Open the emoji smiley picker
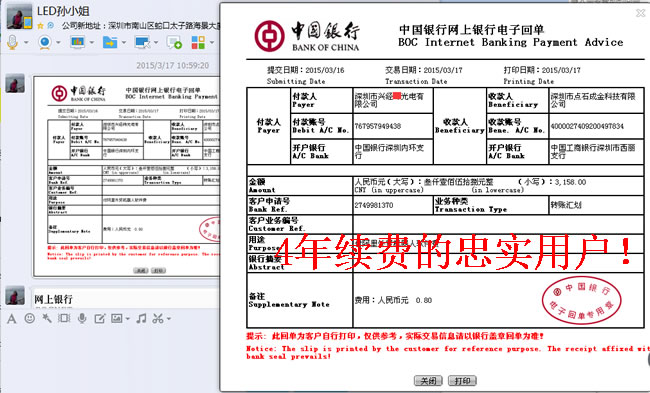This screenshot has width=650, height=393. point(29,318)
